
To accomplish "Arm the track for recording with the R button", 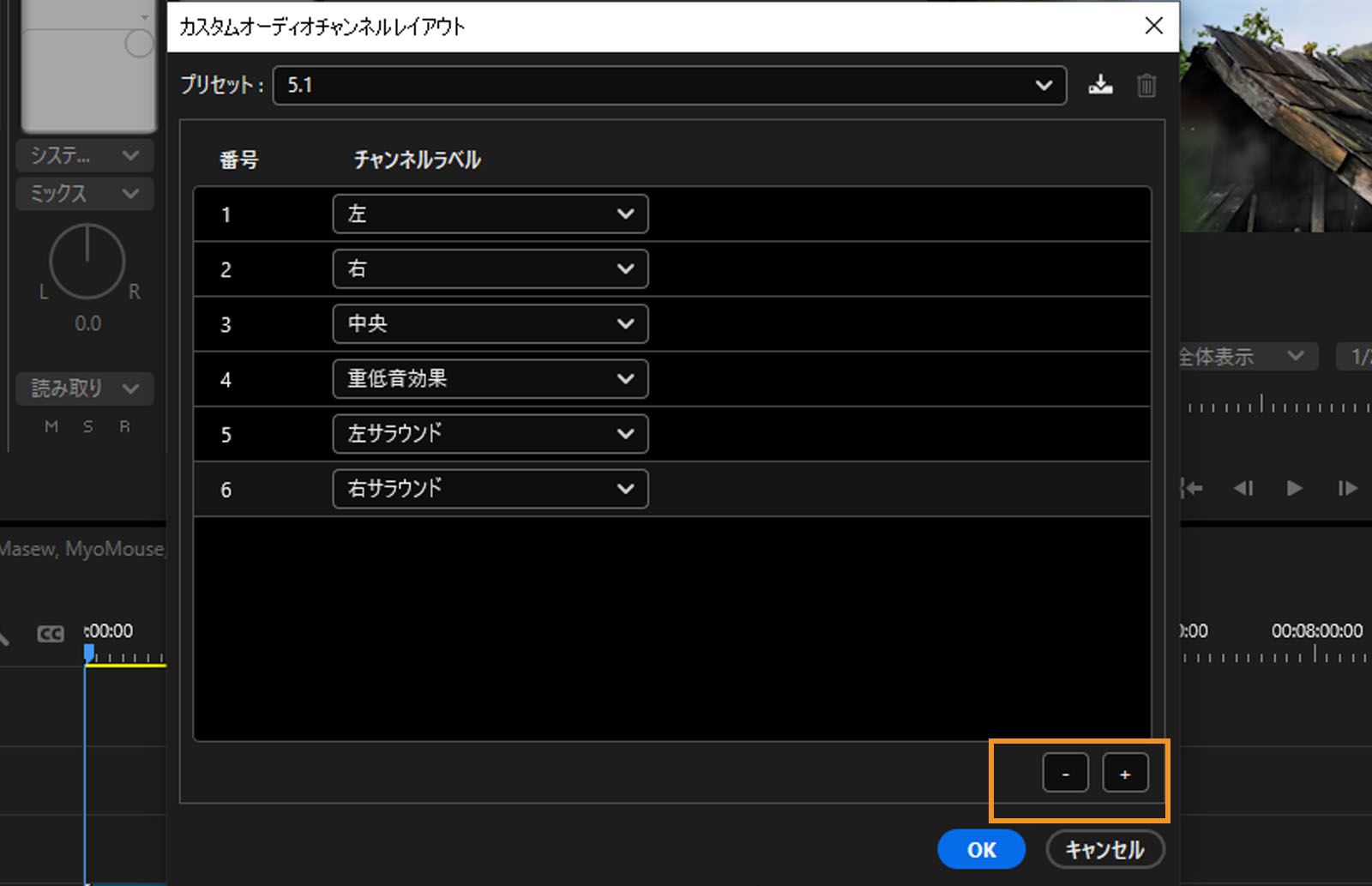I will pyautogui.click(x=124, y=426).
